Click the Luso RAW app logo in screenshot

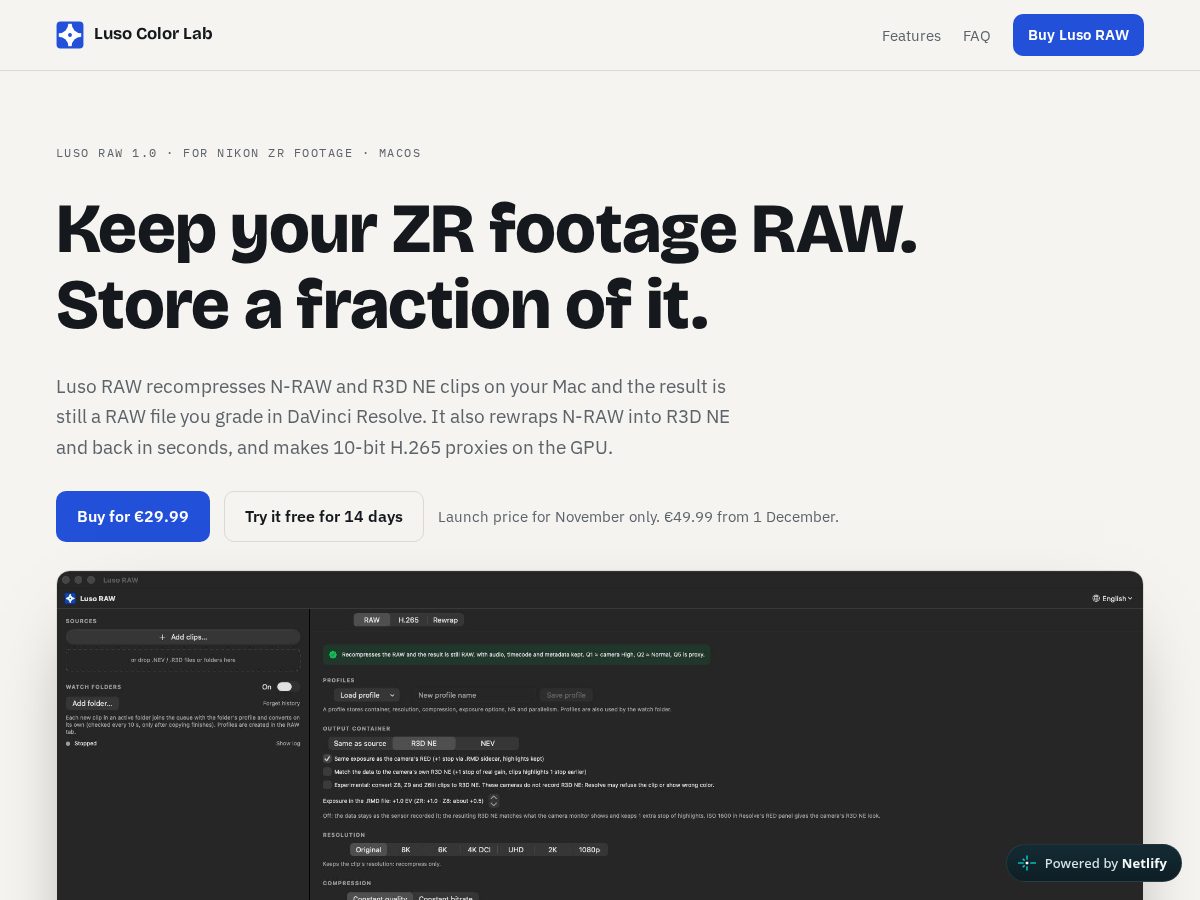pos(70,598)
